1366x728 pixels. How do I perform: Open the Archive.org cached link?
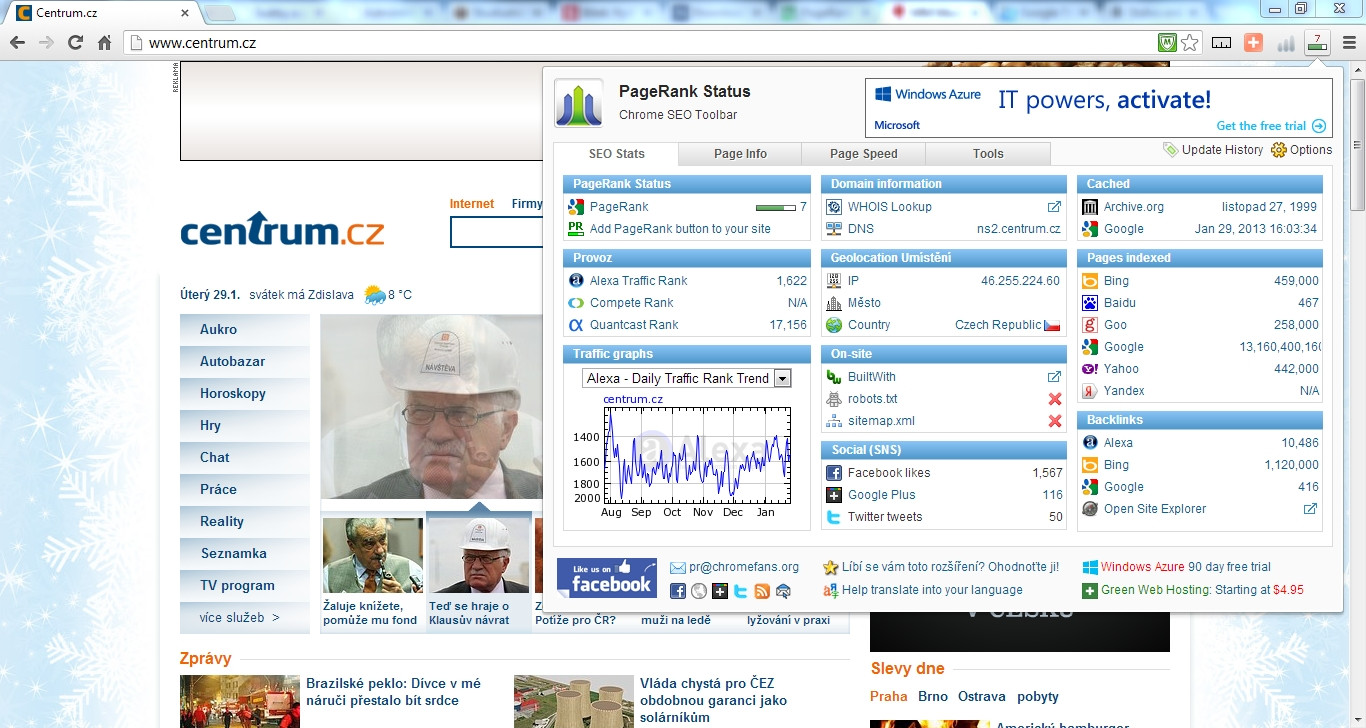click(x=1134, y=207)
